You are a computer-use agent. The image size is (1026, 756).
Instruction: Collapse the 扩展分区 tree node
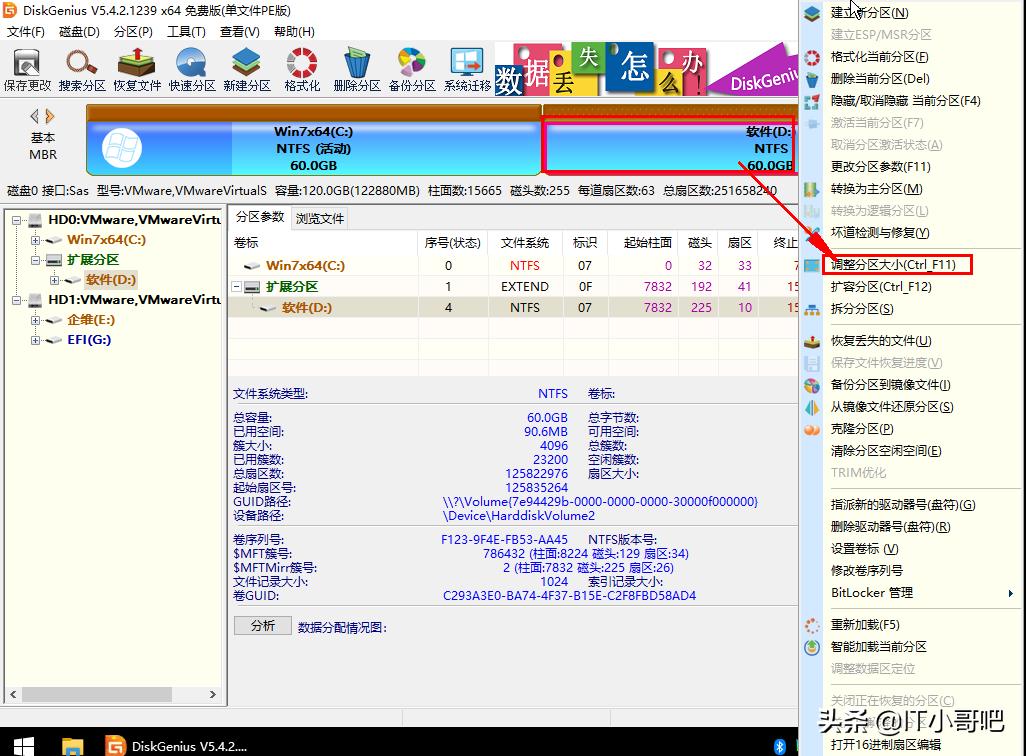[x=33, y=259]
